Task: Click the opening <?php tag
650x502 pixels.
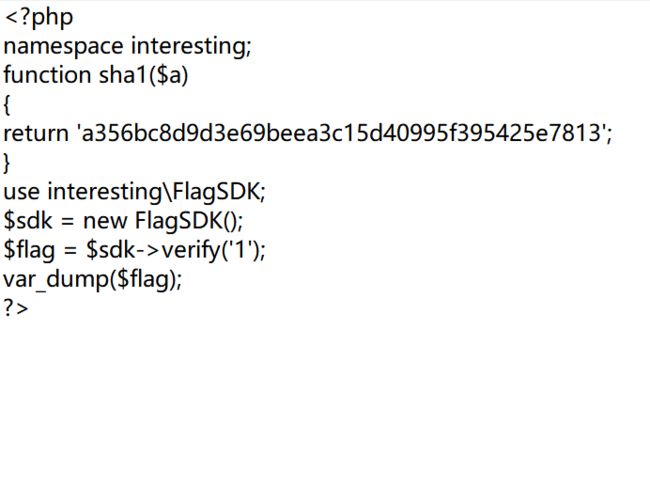Action: (x=39, y=18)
